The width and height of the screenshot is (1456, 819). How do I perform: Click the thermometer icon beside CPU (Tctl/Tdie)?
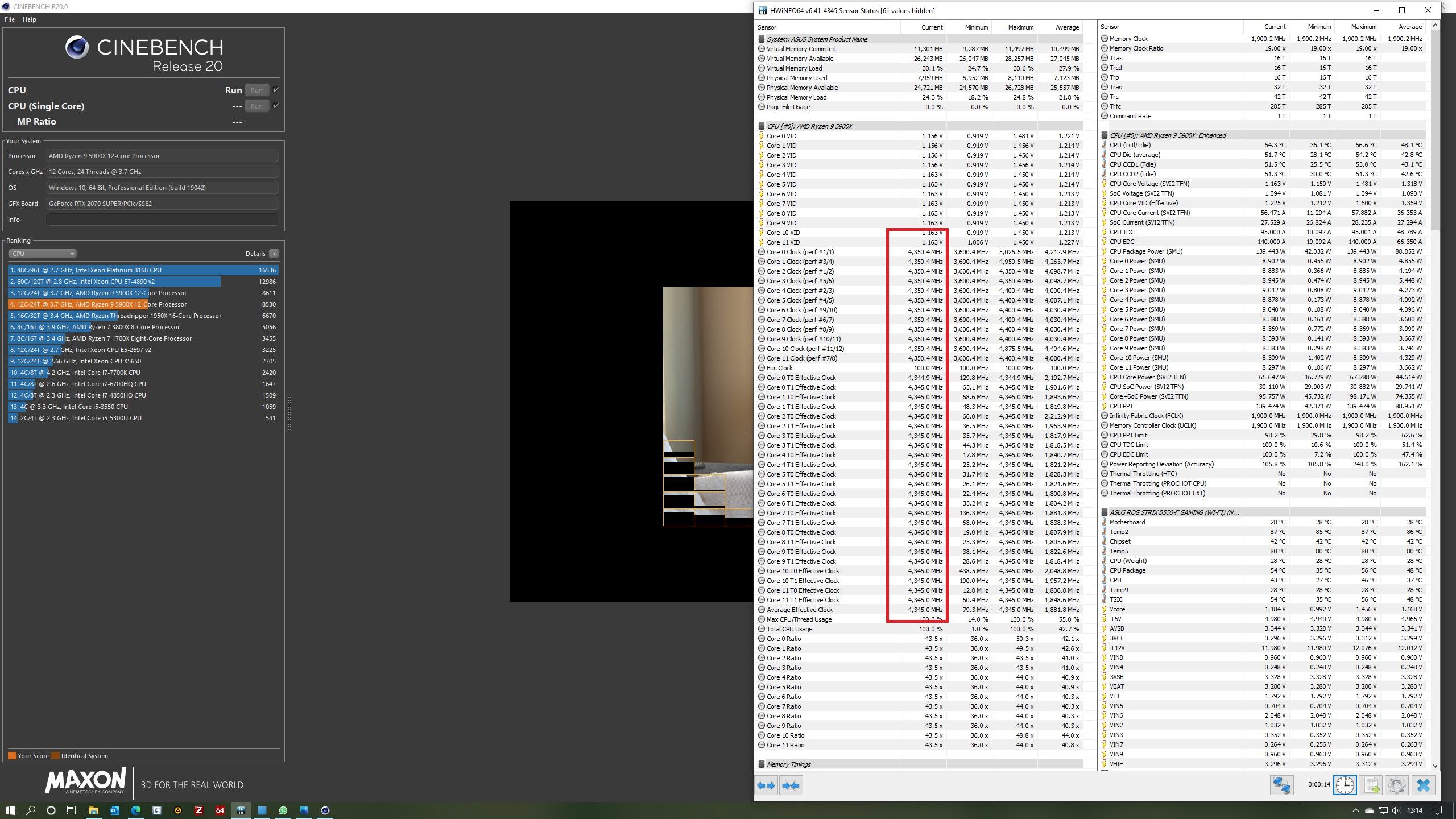[x=1105, y=145]
